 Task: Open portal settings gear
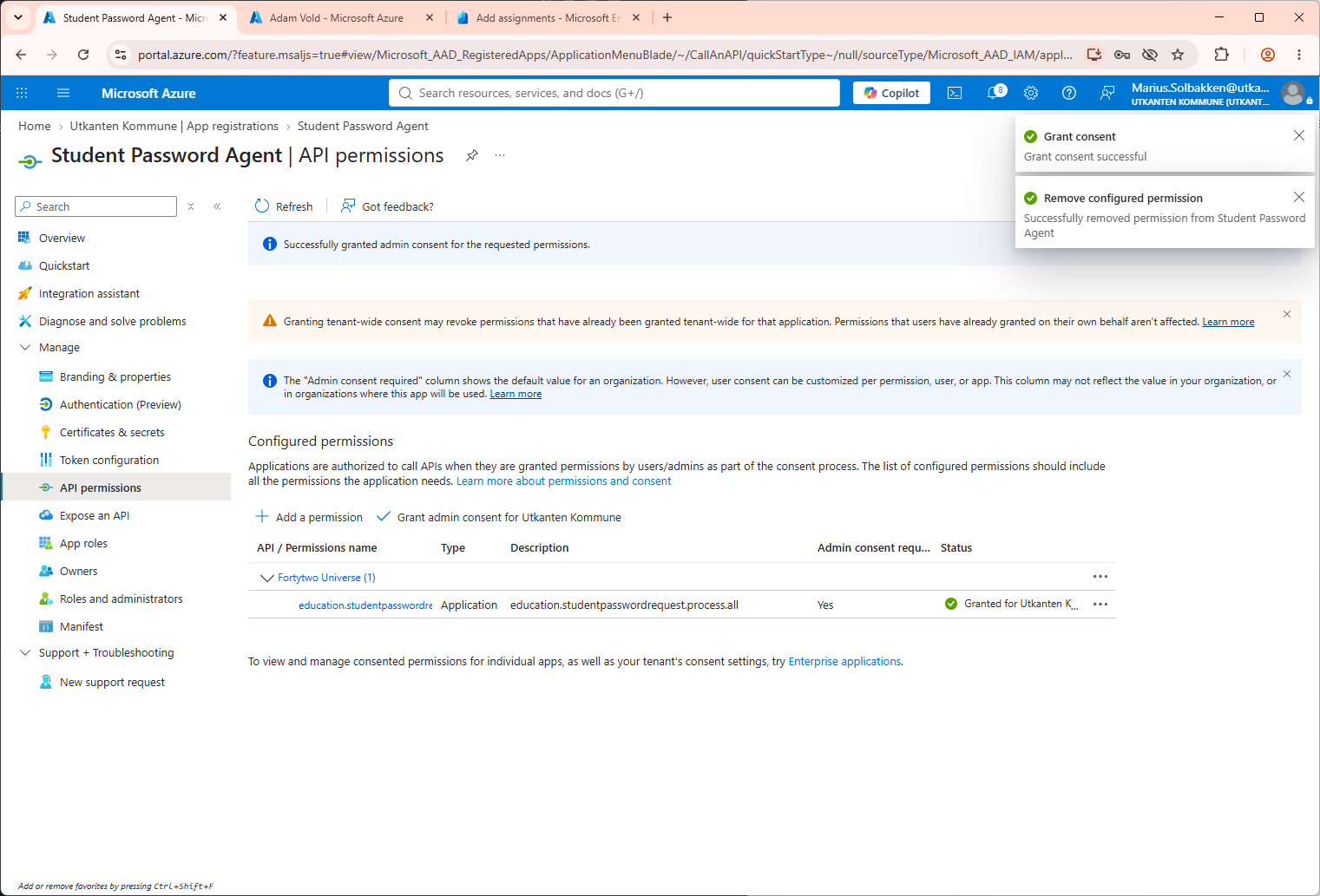click(x=1031, y=93)
